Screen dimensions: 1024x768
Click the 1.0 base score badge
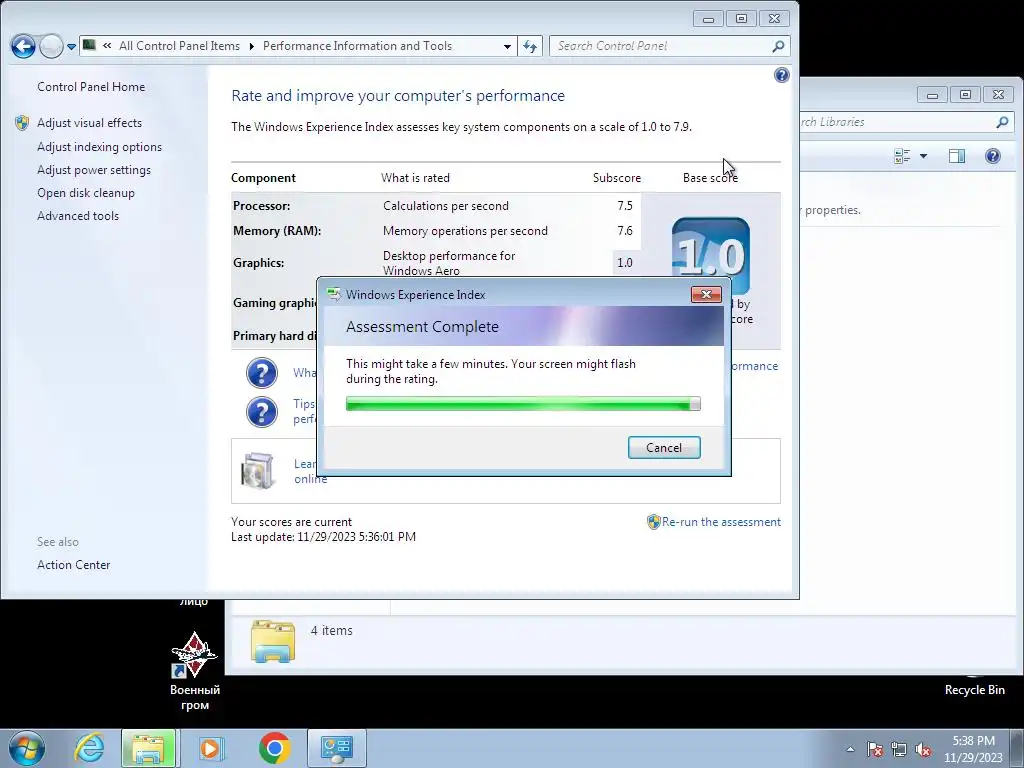click(711, 255)
